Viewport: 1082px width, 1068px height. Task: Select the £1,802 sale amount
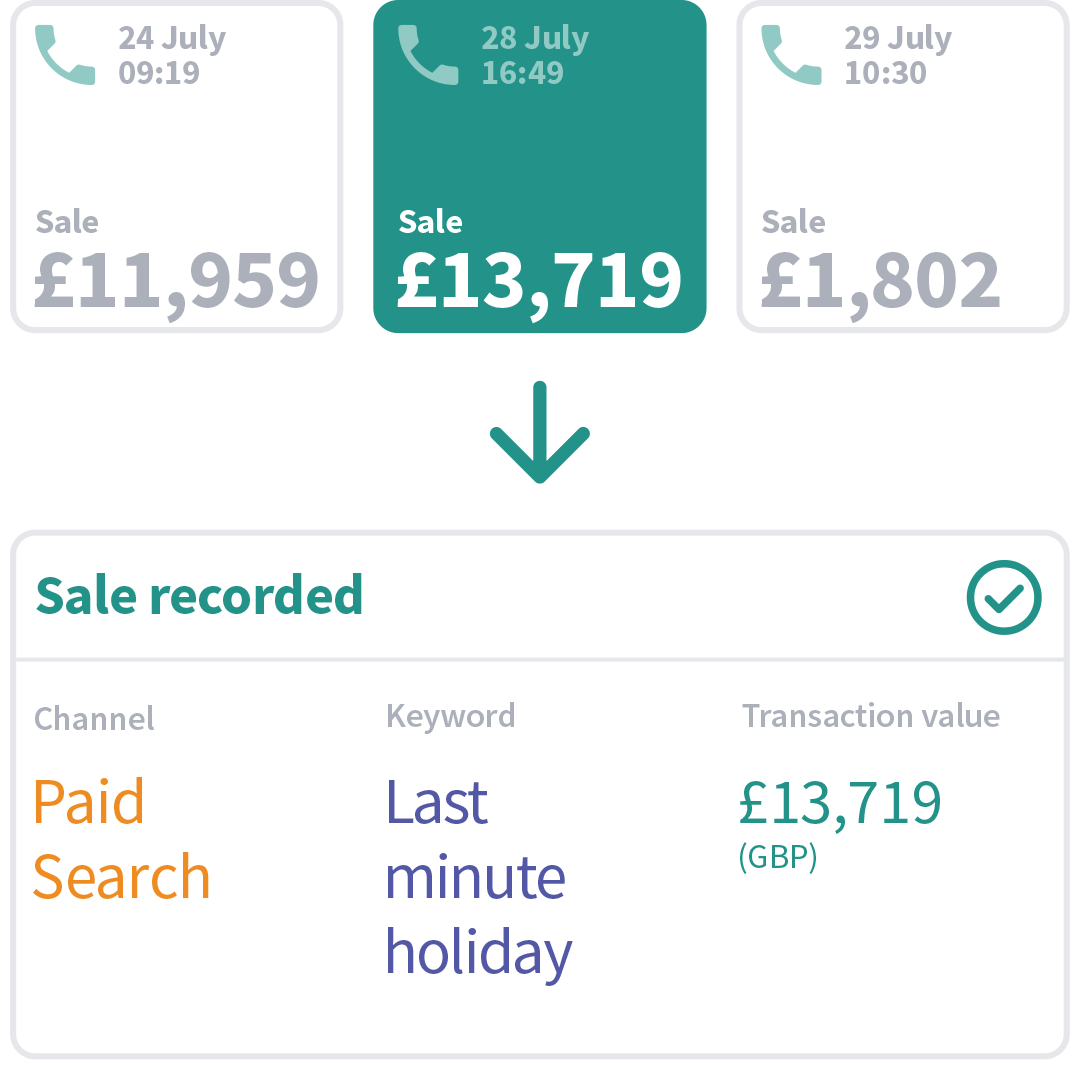tap(880, 281)
